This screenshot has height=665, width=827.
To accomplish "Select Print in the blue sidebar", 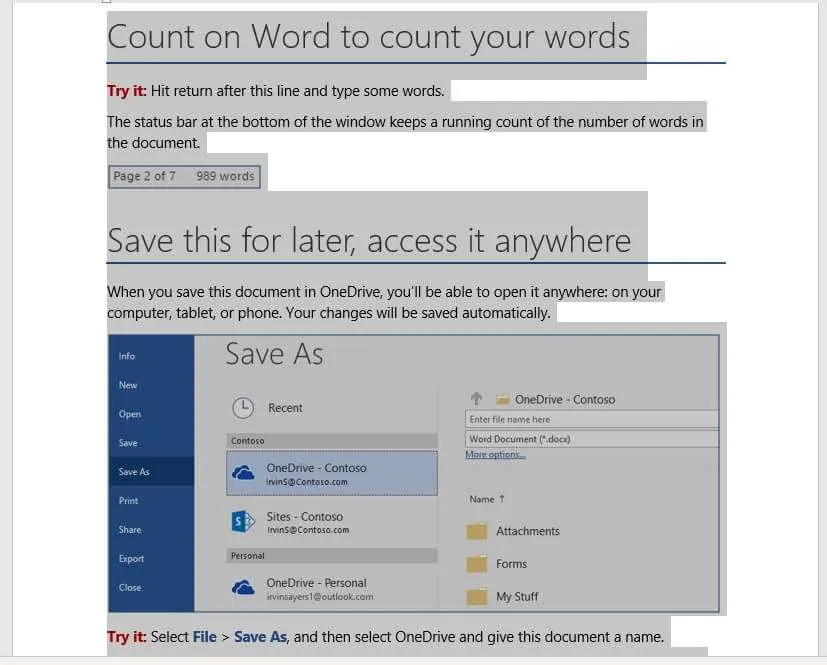I will tap(128, 500).
